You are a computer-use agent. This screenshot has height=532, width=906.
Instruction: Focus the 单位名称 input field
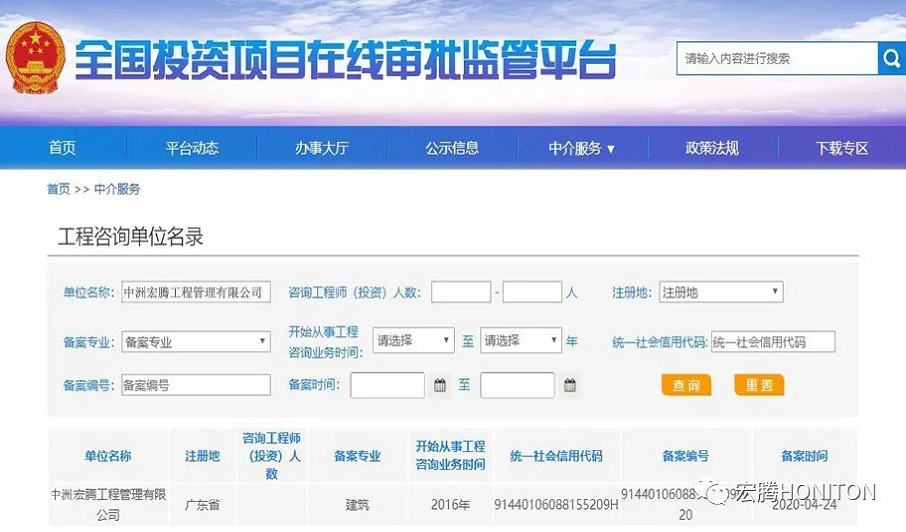pos(196,292)
